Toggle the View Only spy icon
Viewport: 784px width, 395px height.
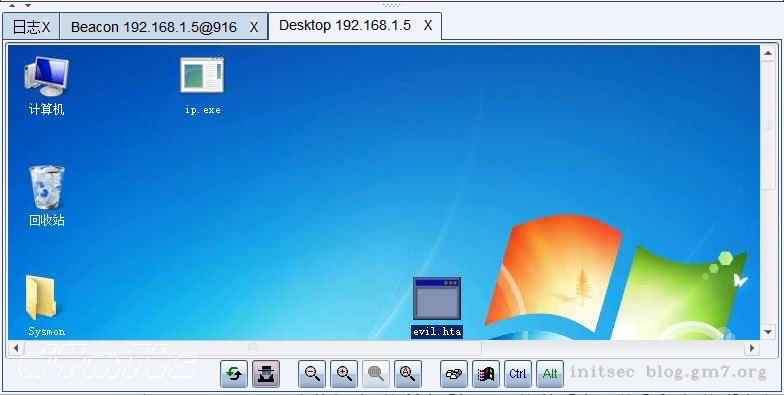pos(266,374)
